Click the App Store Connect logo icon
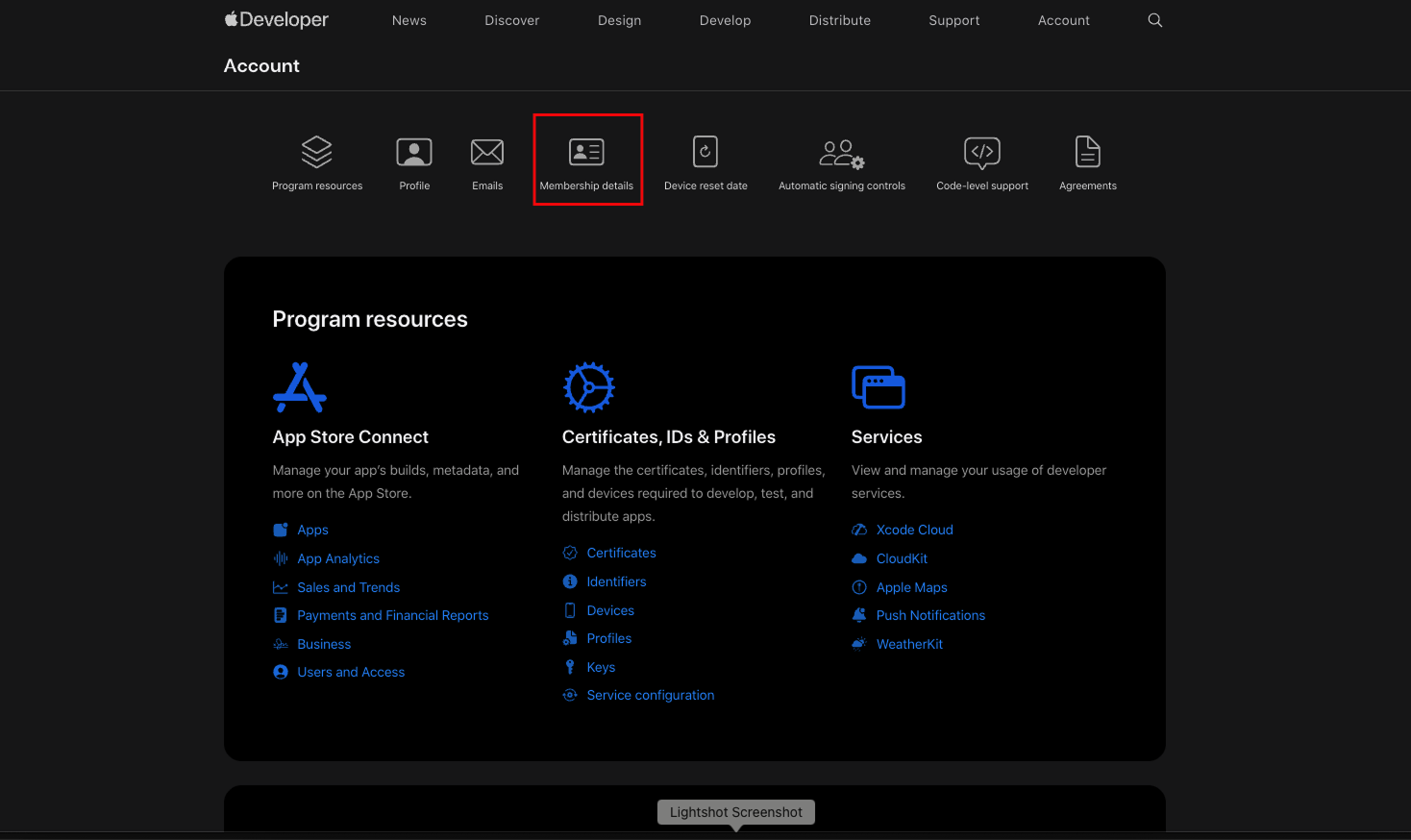 [x=300, y=387]
